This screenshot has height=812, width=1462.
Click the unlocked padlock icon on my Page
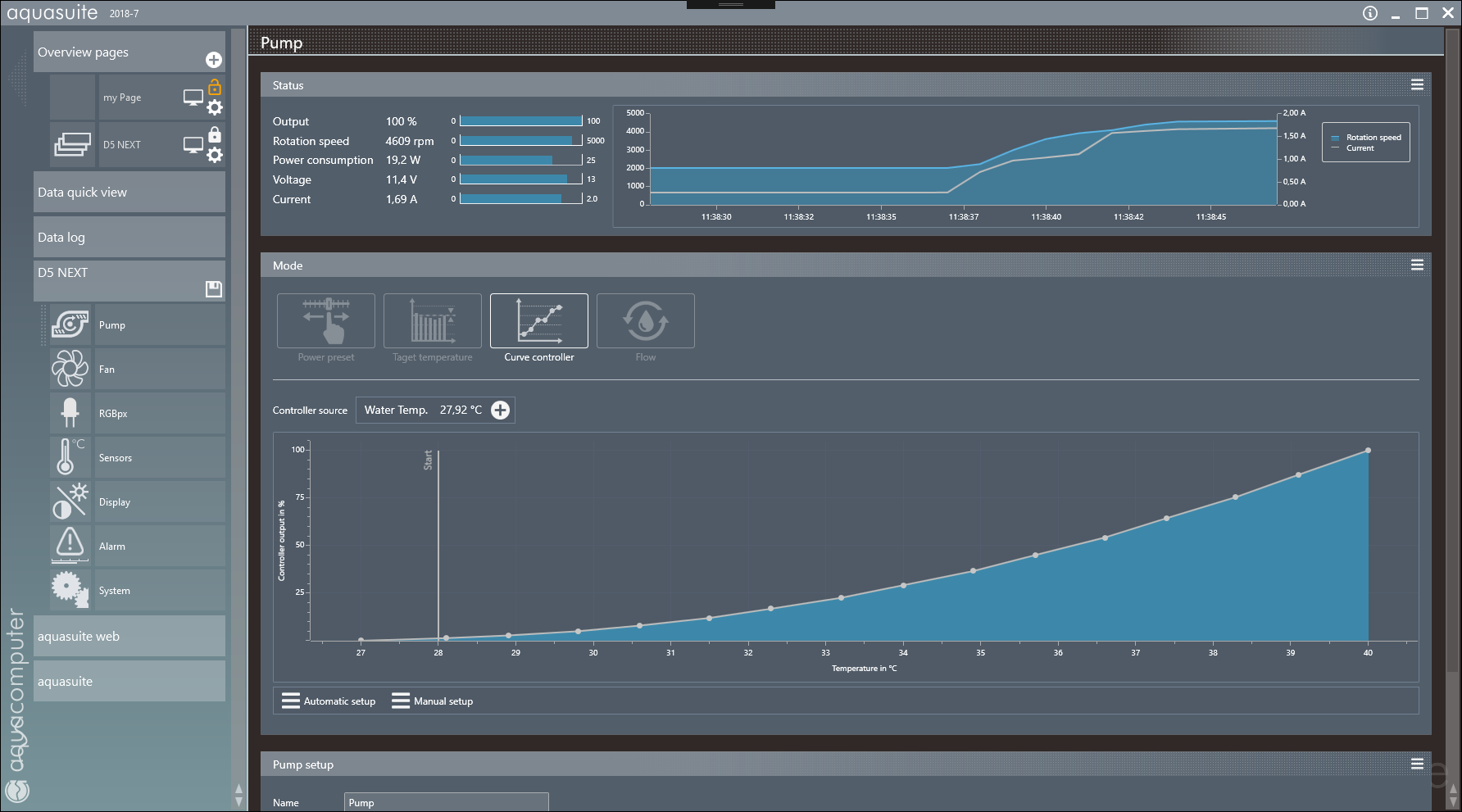(x=215, y=86)
